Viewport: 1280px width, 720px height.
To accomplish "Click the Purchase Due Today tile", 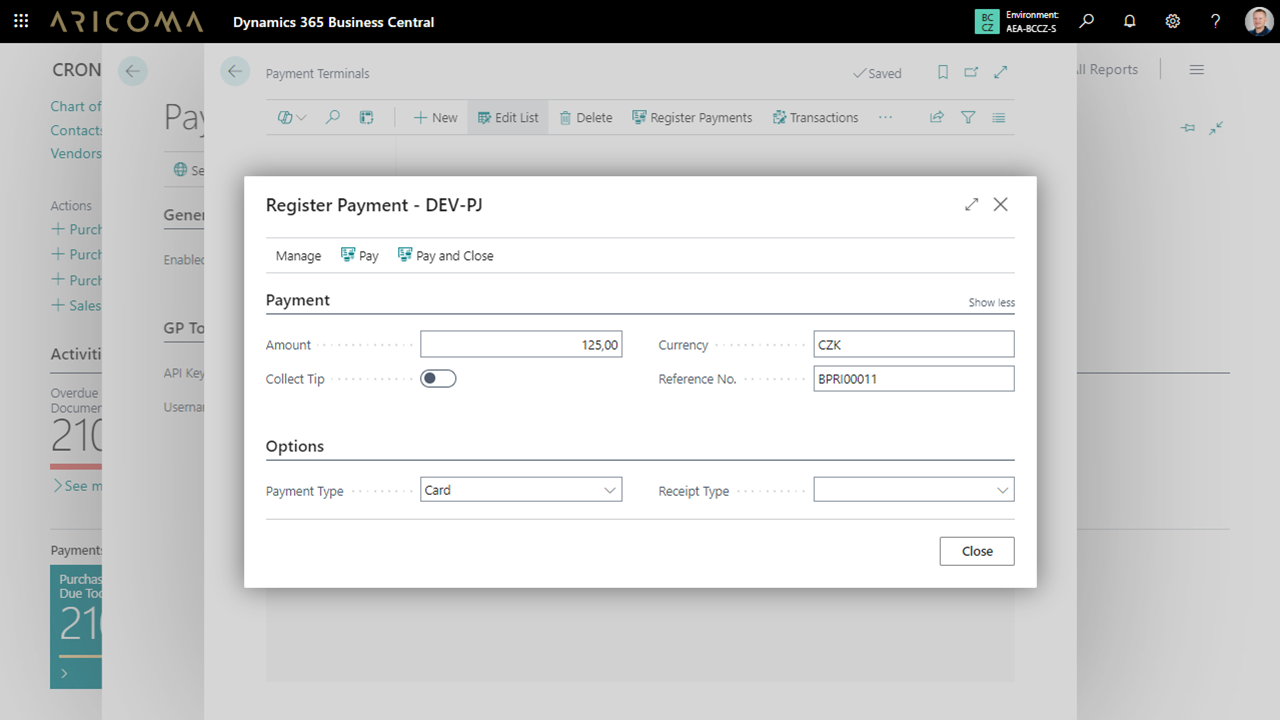I will pos(76,627).
